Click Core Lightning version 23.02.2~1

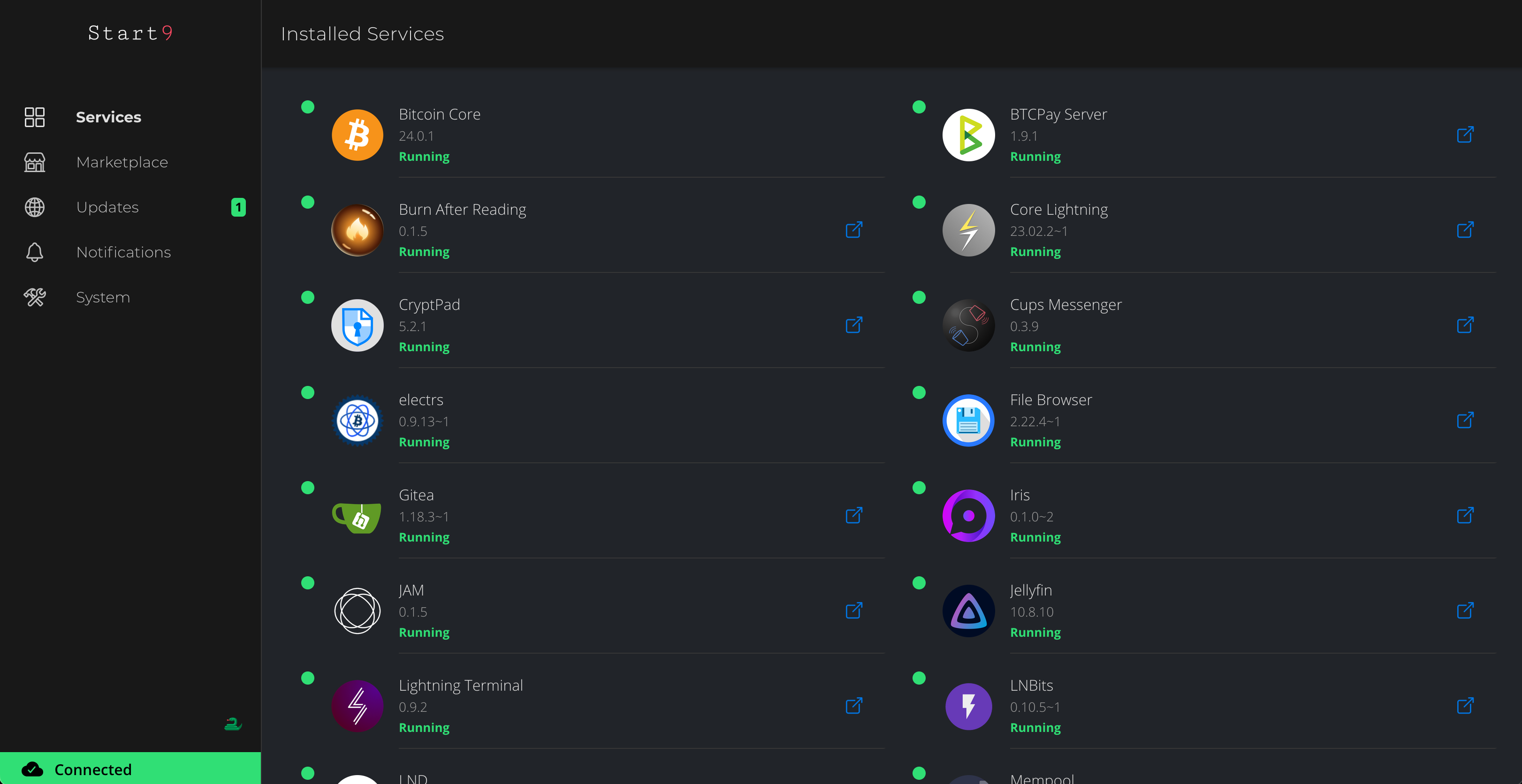coord(1039,232)
